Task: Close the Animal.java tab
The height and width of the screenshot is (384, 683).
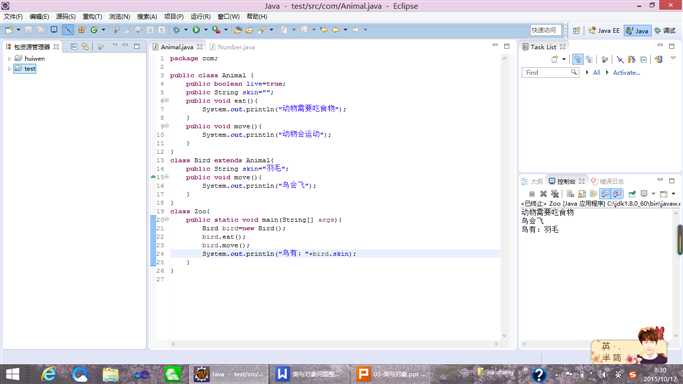Action: click(199, 47)
